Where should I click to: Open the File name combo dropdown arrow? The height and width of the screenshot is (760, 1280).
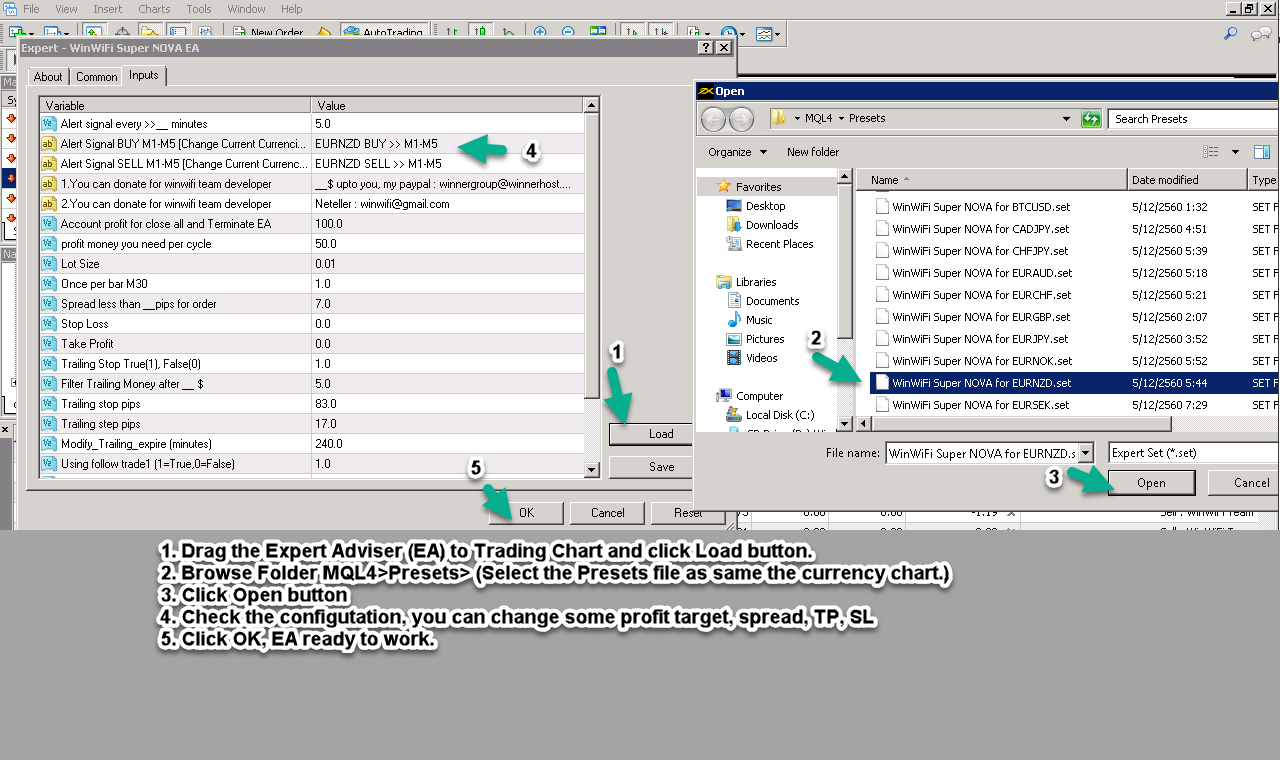pos(1086,453)
